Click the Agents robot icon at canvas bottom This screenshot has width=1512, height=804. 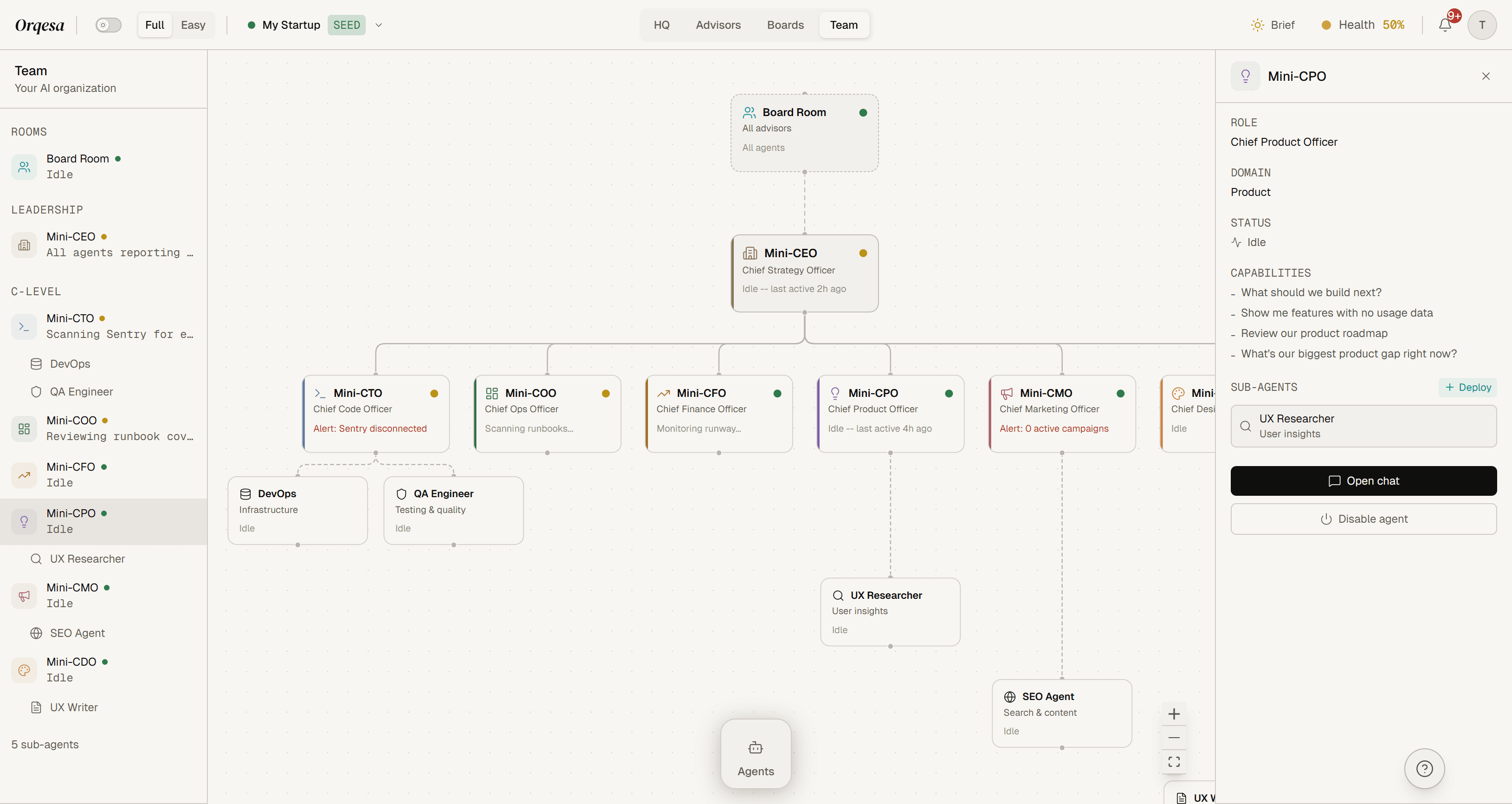pos(756,747)
